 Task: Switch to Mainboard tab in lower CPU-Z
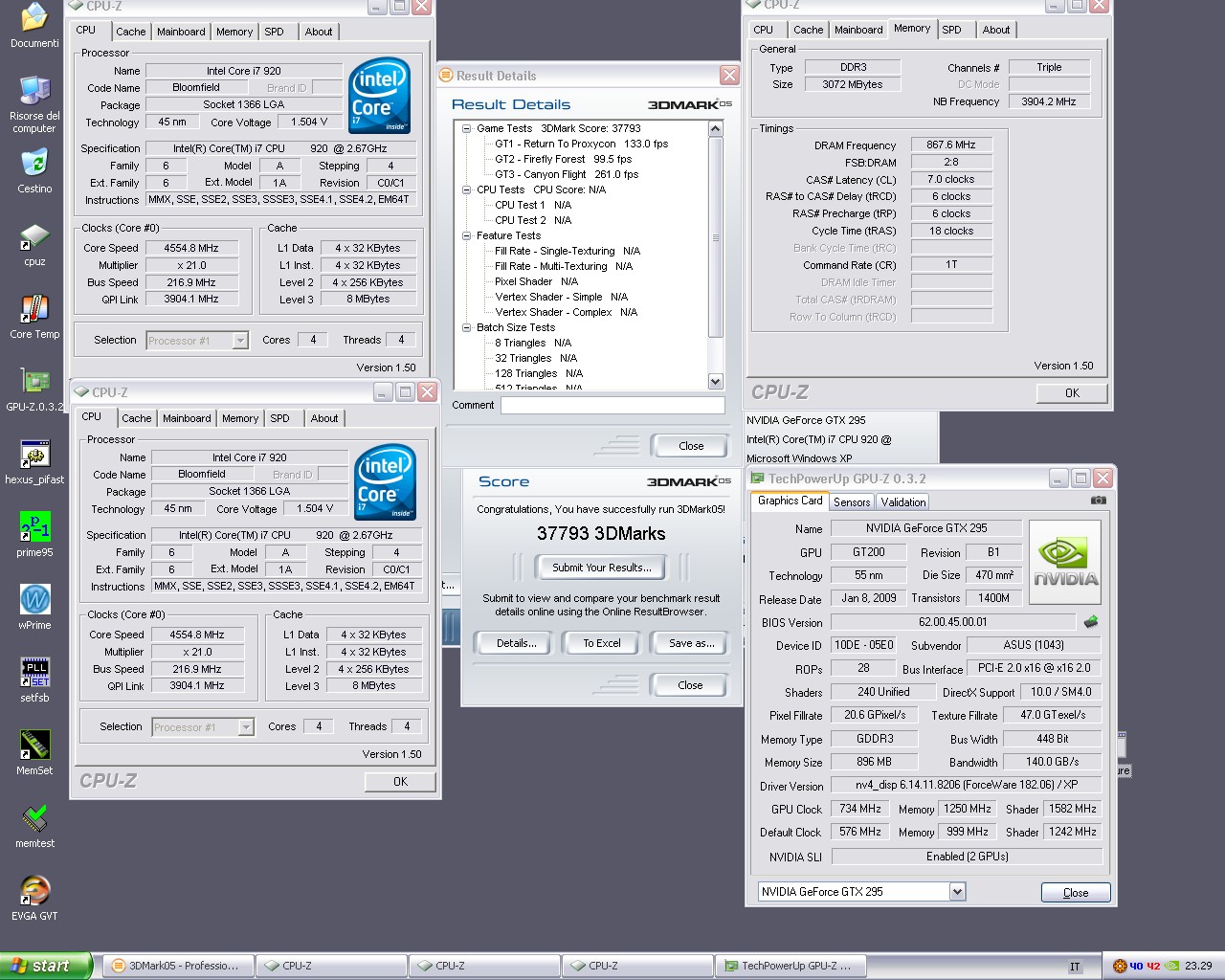187,418
